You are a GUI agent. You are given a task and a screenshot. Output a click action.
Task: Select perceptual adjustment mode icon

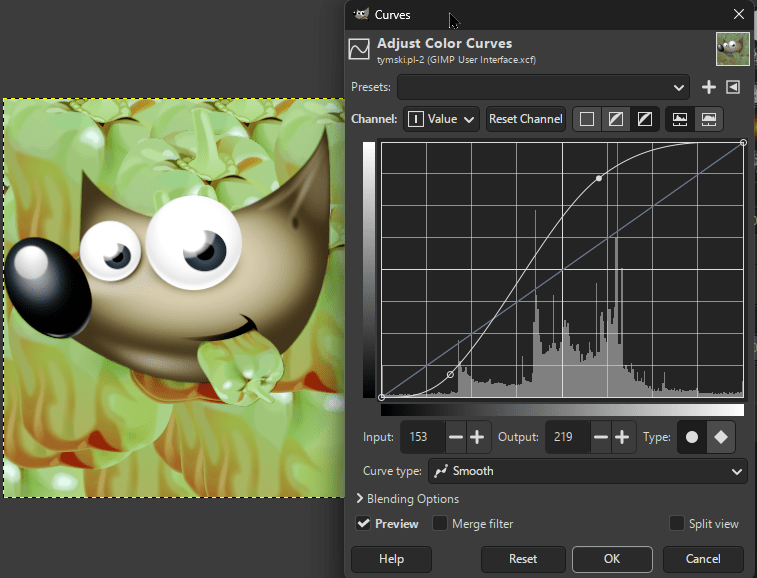click(x=645, y=119)
